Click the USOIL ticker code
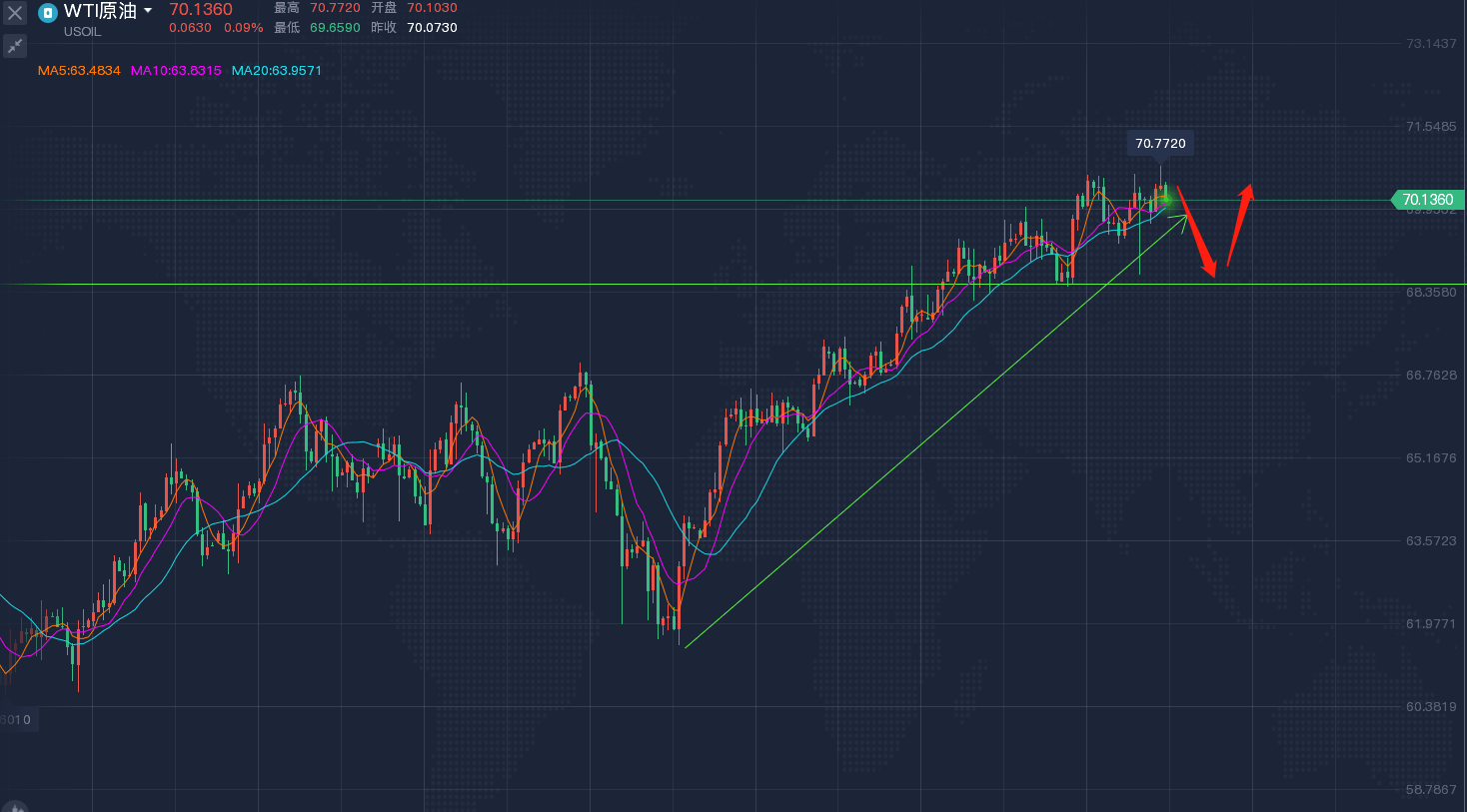This screenshot has height=812, width=1467. [83, 32]
